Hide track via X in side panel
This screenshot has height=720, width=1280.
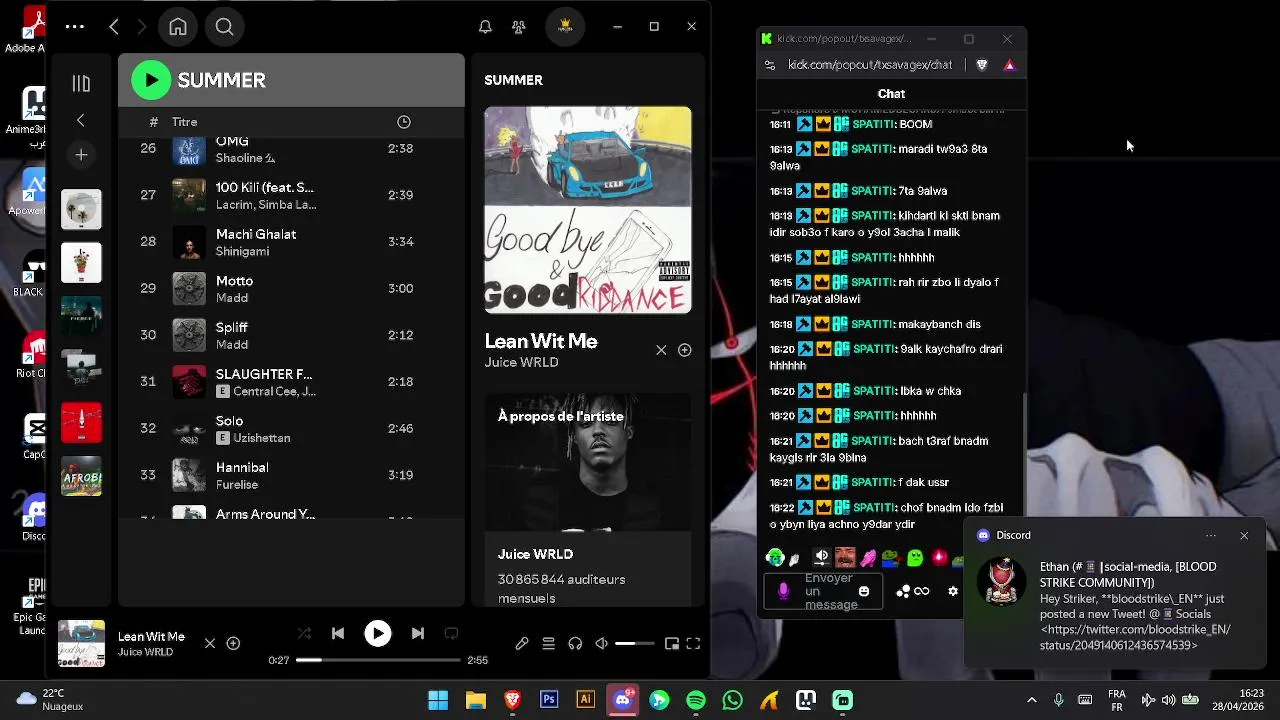tap(661, 350)
